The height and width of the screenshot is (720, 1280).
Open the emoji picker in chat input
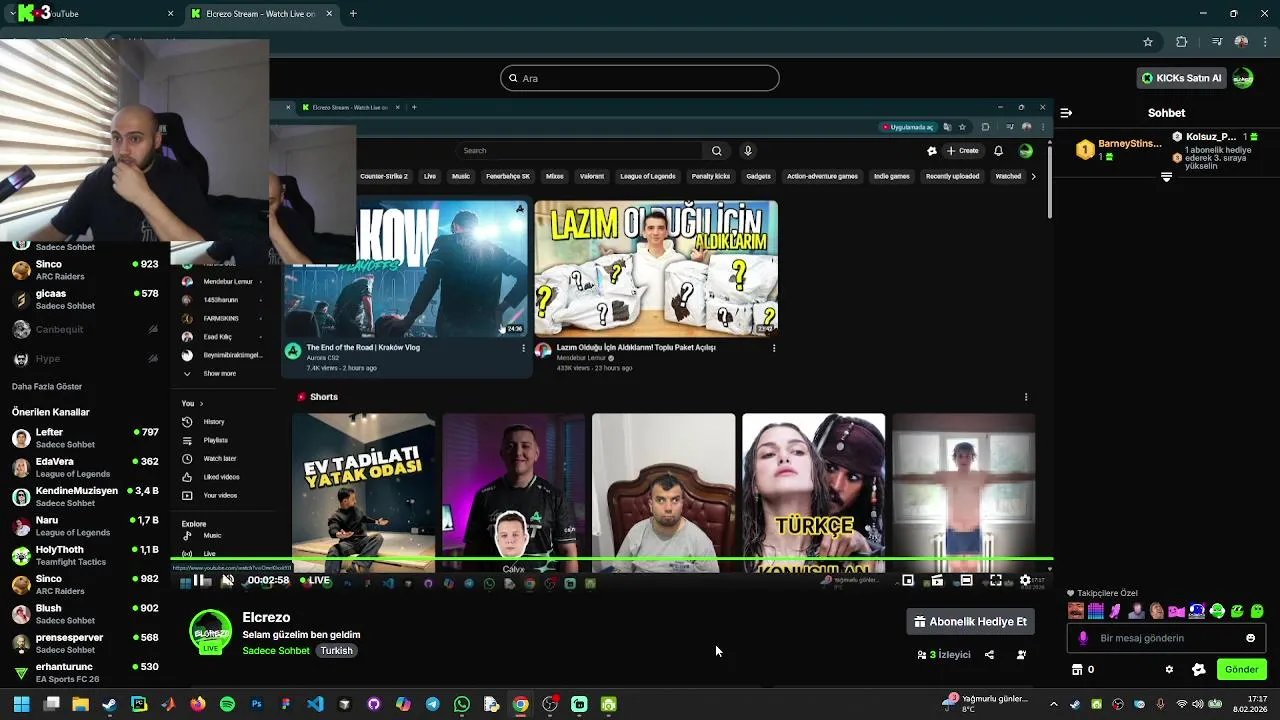[1250, 638]
